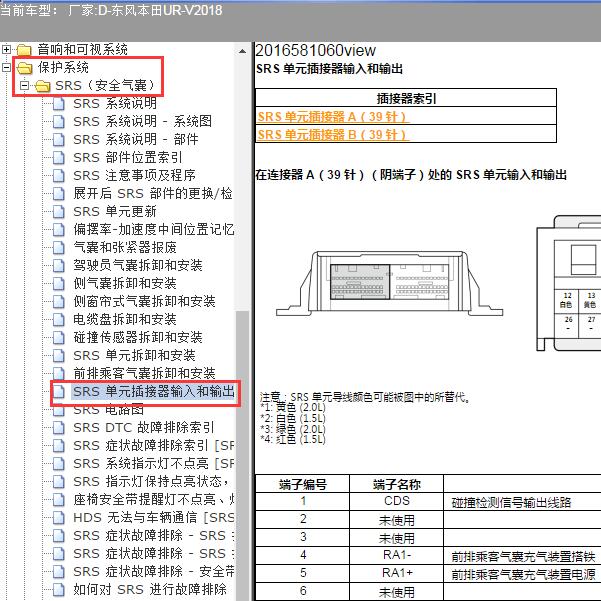Click tree panel scroll-up arrow
601x601 pixels.
243,51
